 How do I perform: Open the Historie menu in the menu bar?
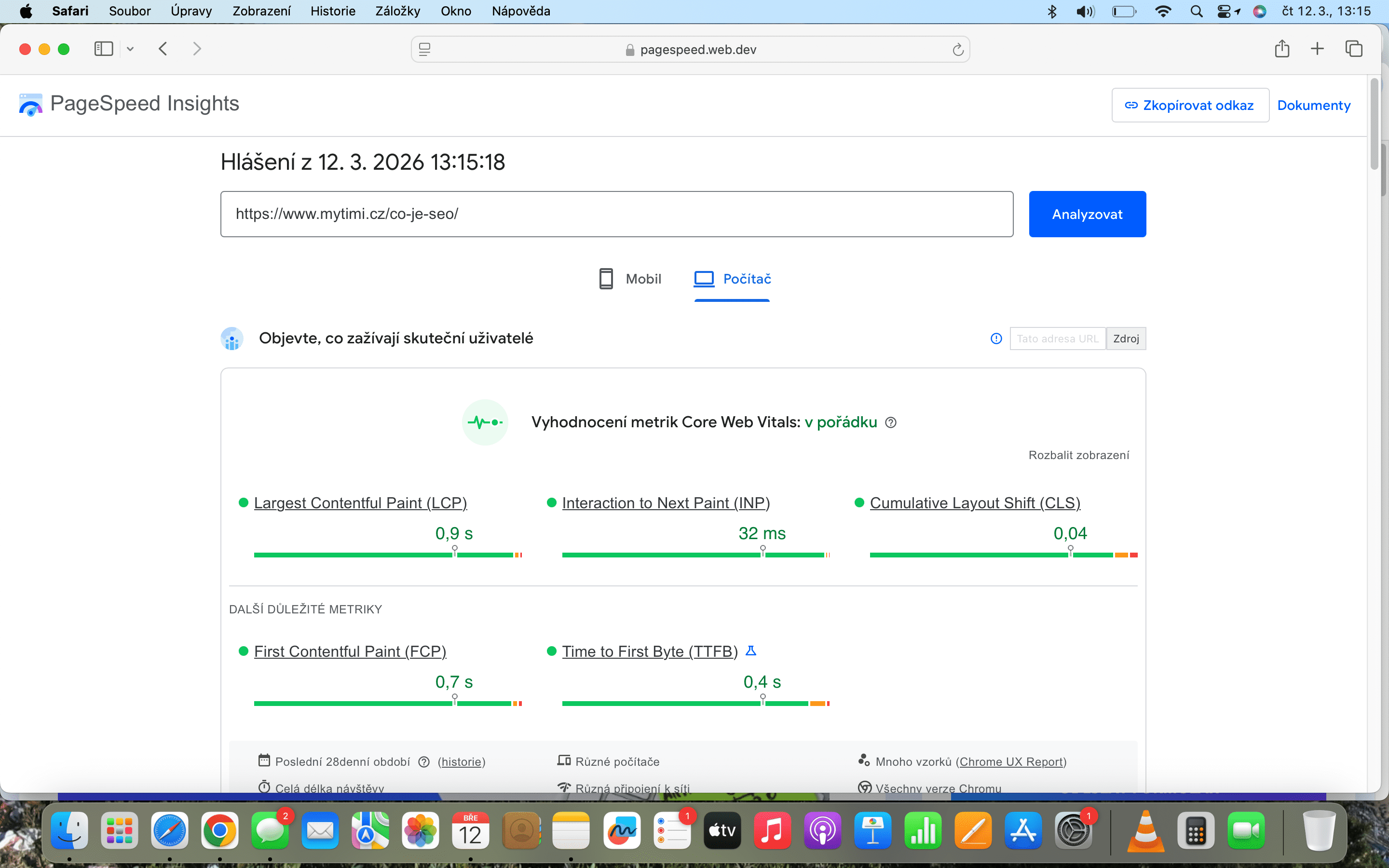coord(333,11)
